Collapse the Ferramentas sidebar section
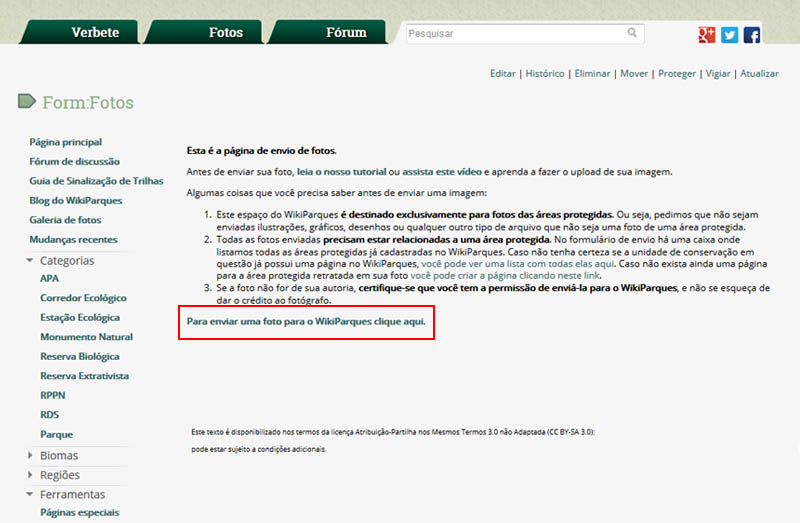 tap(30, 495)
